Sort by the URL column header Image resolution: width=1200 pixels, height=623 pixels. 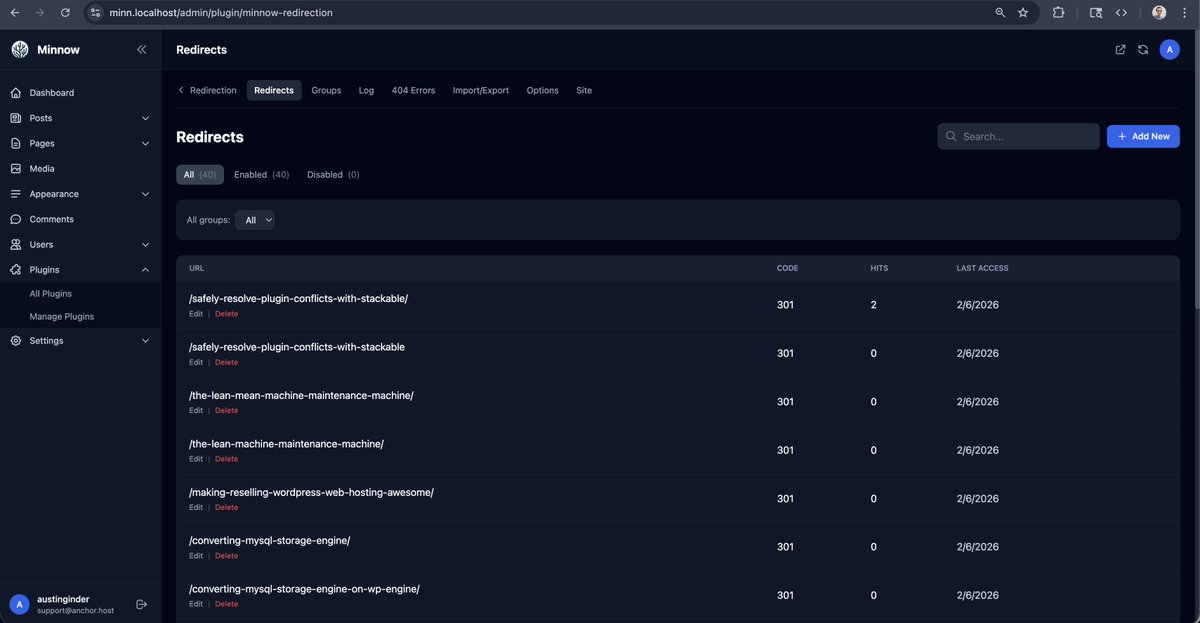tap(196, 268)
